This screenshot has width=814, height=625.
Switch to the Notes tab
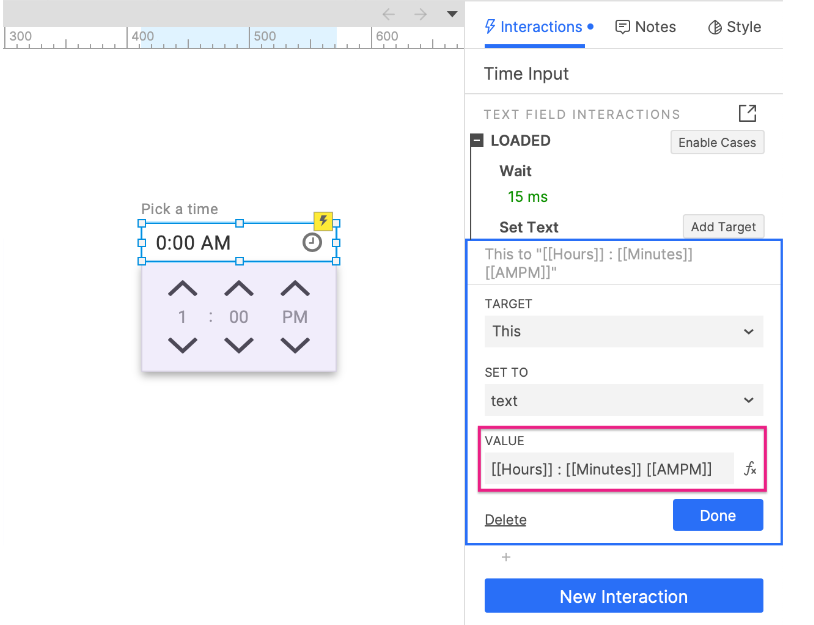[645, 27]
